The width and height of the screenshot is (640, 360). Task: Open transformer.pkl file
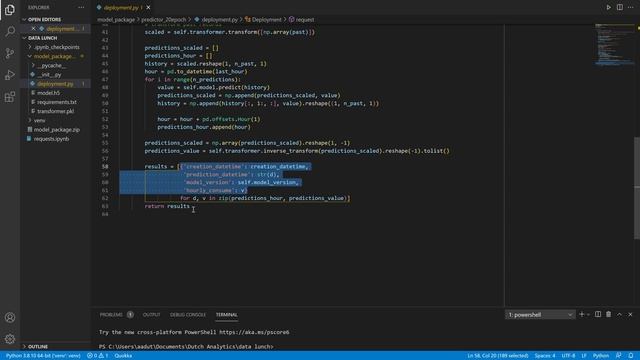(x=55, y=111)
